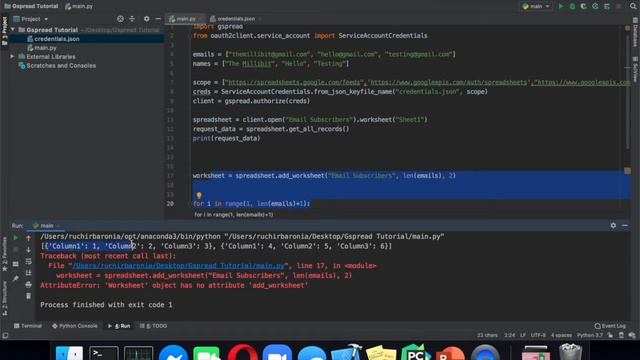This screenshot has height=360, width=640.
Task: Open Search Everywhere magnifier icon
Action: tap(633, 6)
